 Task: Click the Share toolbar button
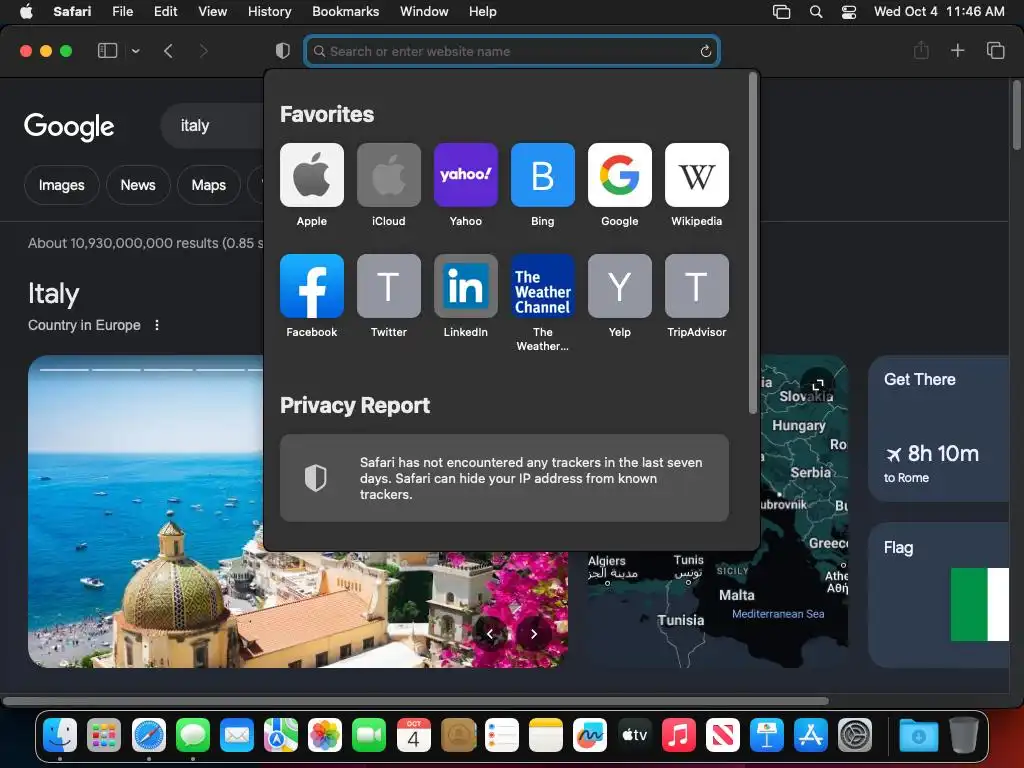coord(921,50)
